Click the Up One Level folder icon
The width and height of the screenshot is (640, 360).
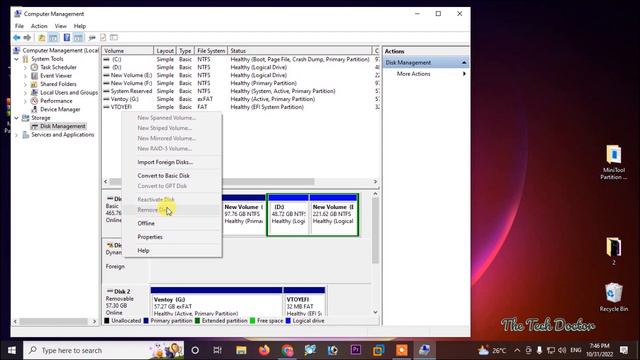click(42, 38)
